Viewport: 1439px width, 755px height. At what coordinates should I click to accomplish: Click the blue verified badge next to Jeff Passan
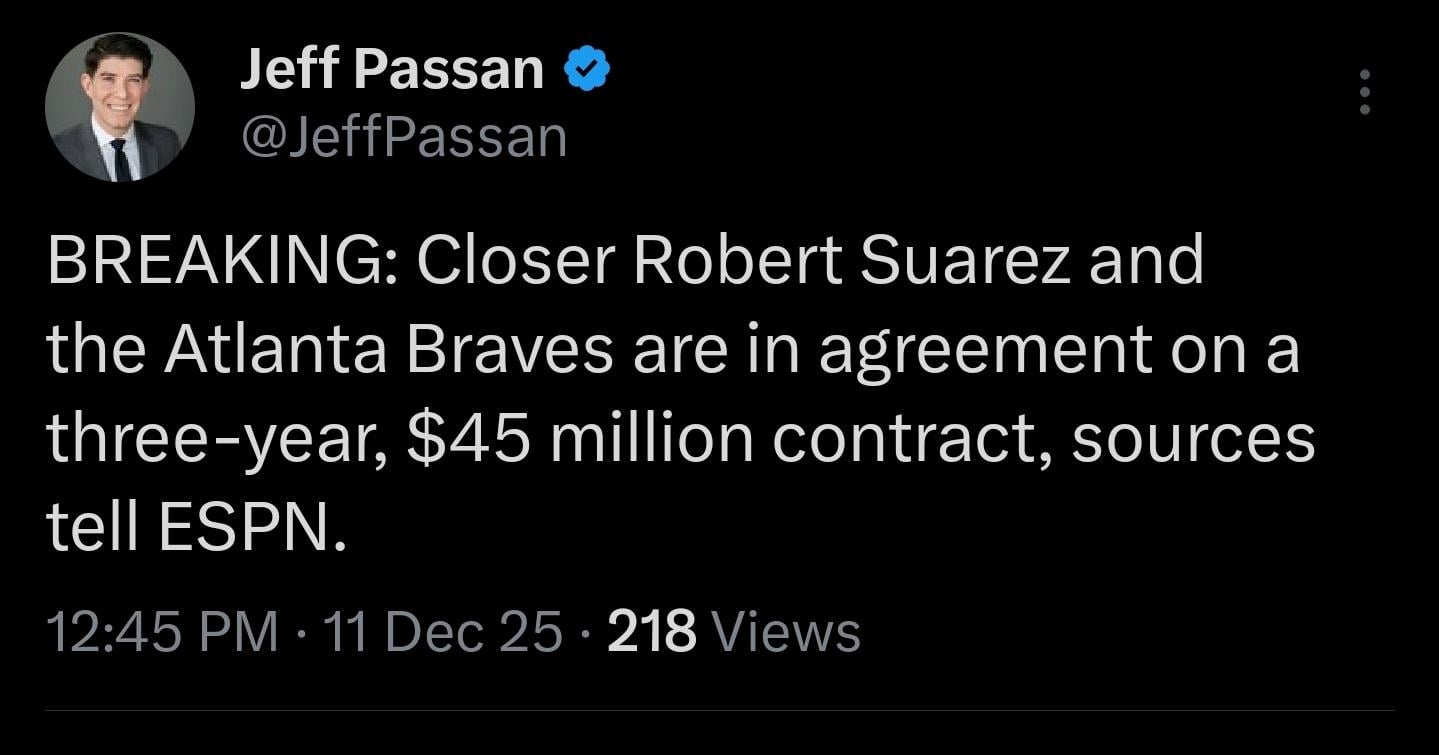tap(586, 67)
